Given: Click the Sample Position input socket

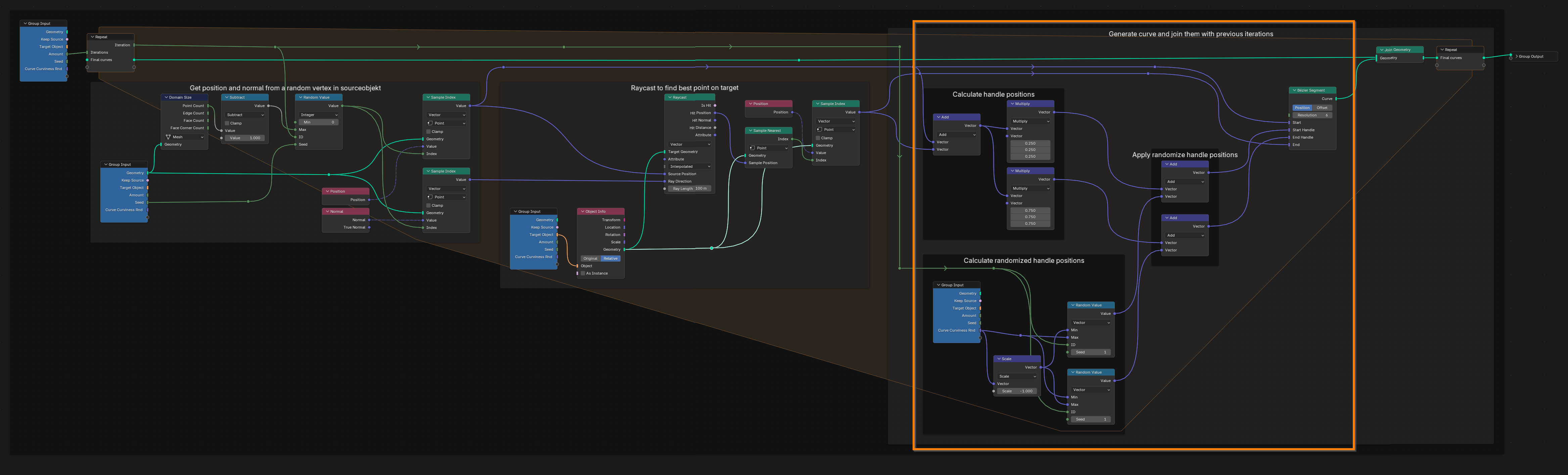Looking at the screenshot, I should 745,163.
